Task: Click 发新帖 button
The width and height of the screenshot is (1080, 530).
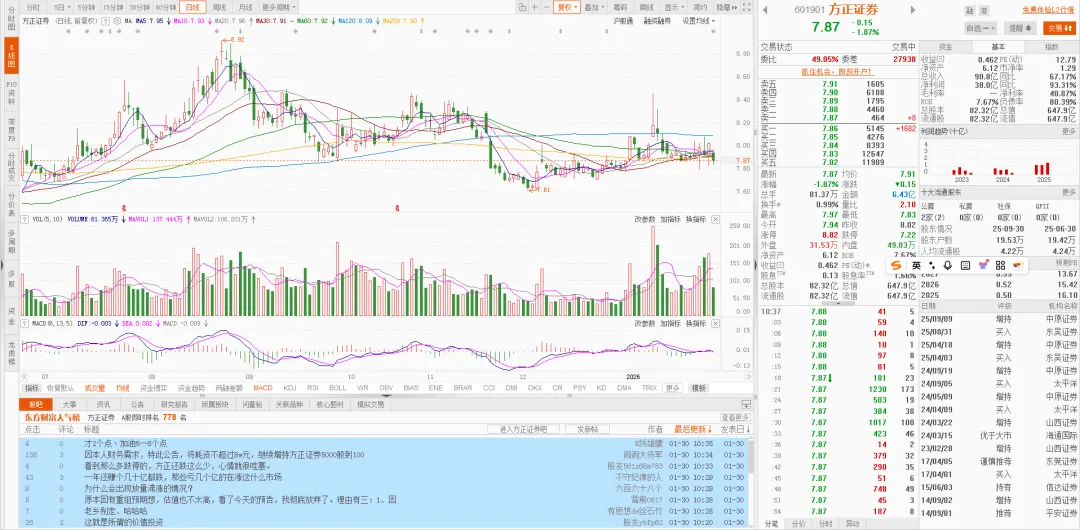Action: [x=590, y=429]
